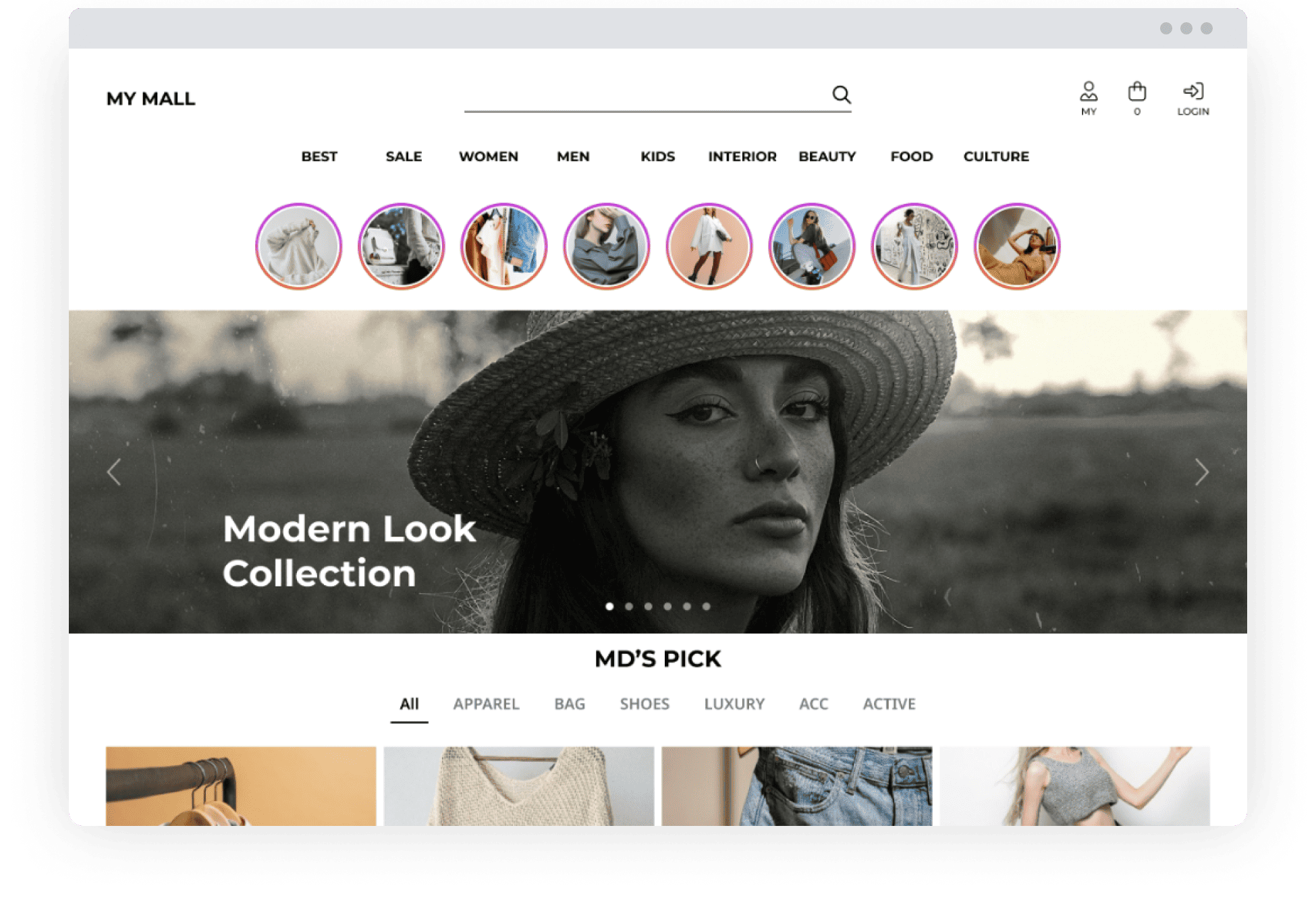The image size is (1316, 915).
Task: Open the INTERIOR category menu
Action: point(742,157)
